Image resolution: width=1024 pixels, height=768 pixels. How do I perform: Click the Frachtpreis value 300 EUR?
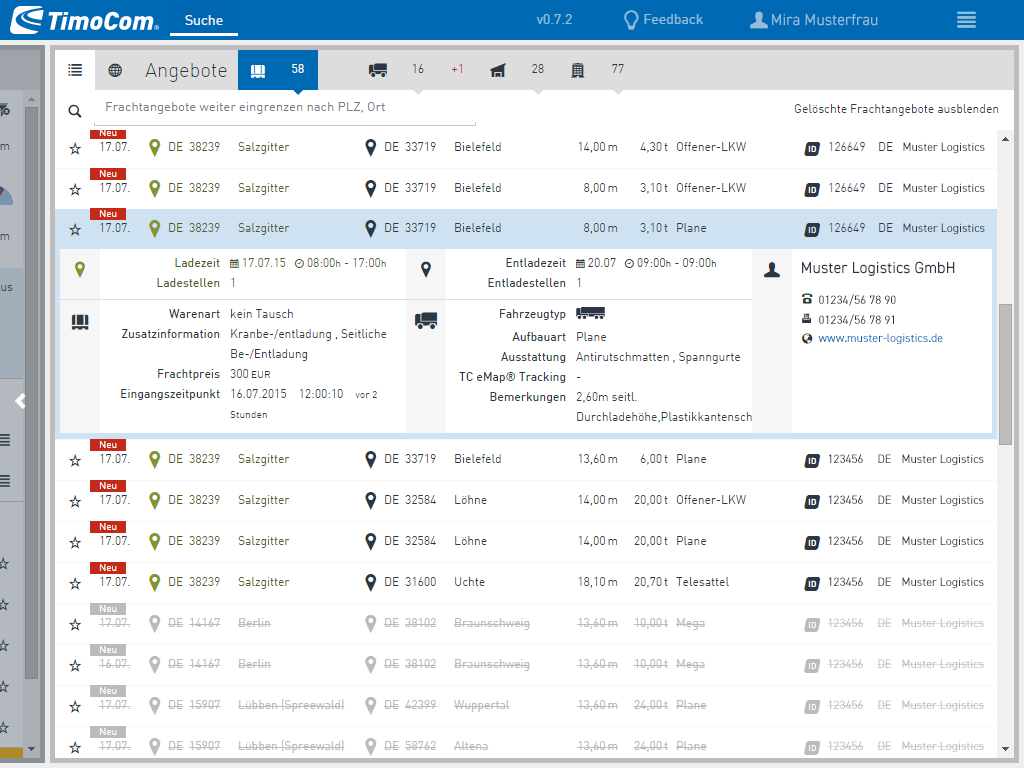click(x=250, y=374)
